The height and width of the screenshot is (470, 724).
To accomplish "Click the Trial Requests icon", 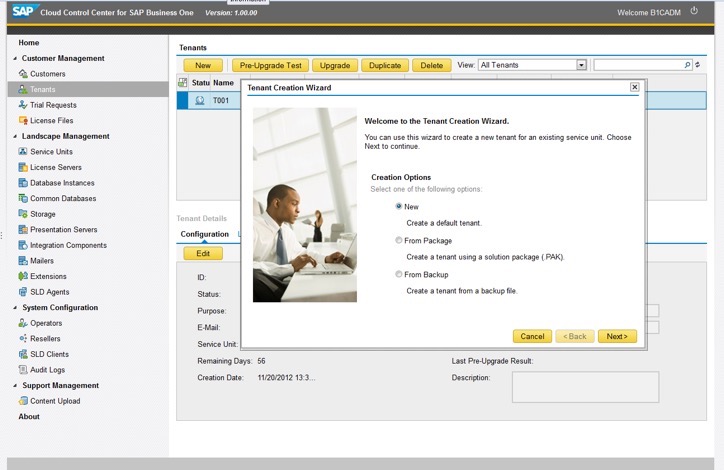I will pyautogui.click(x=23, y=105).
